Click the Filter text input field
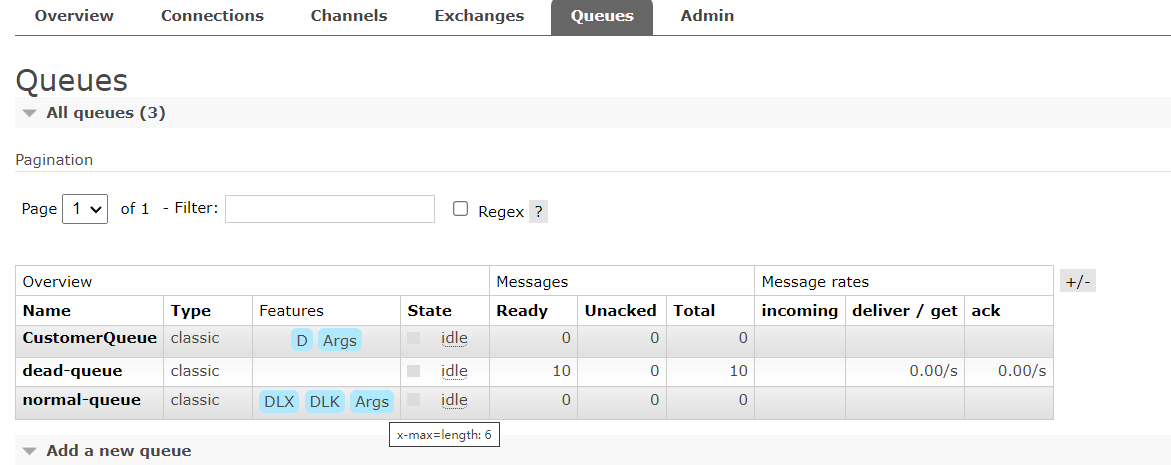The image size is (1171, 465). pyautogui.click(x=329, y=209)
